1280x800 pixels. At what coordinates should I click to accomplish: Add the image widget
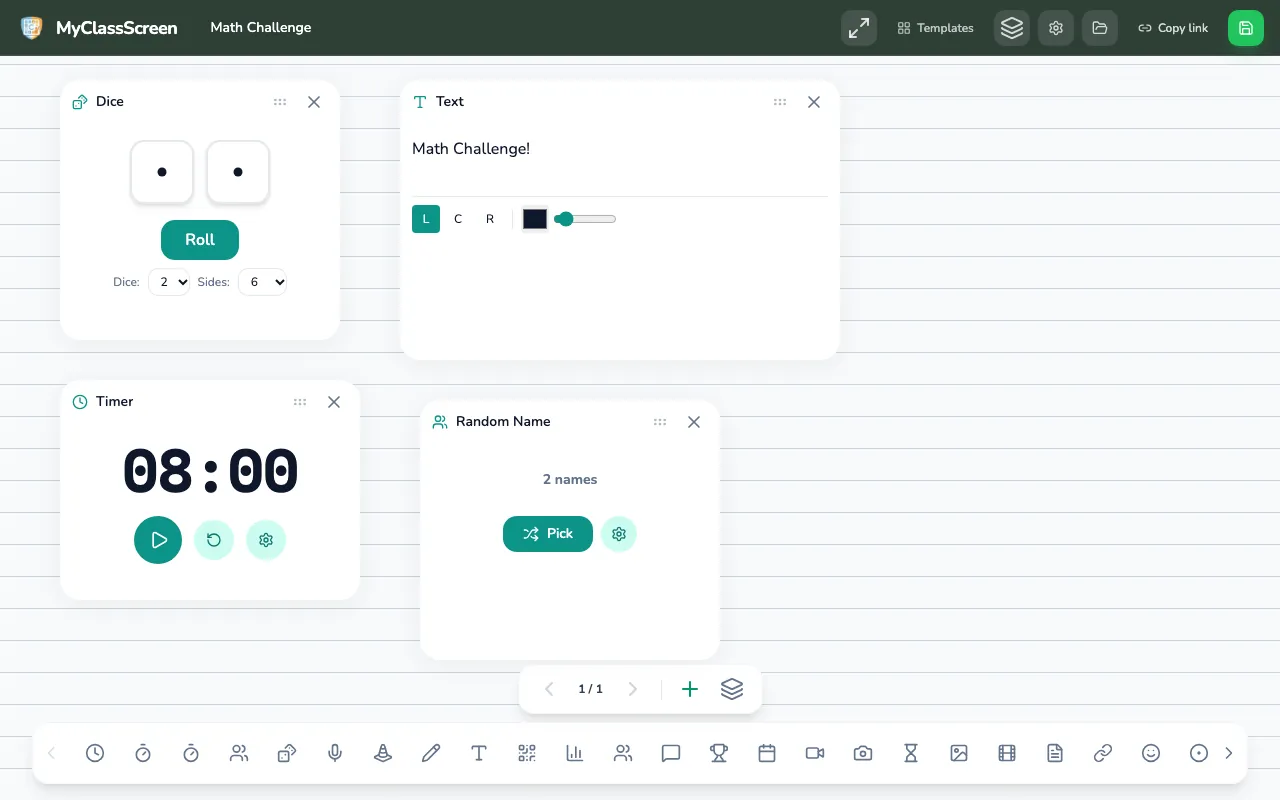[959, 753]
